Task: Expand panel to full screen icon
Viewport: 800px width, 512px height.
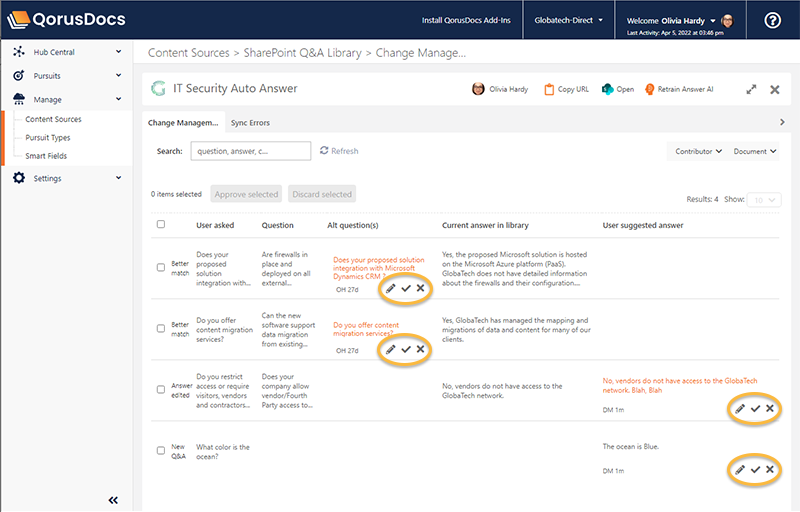Action: pos(751,90)
